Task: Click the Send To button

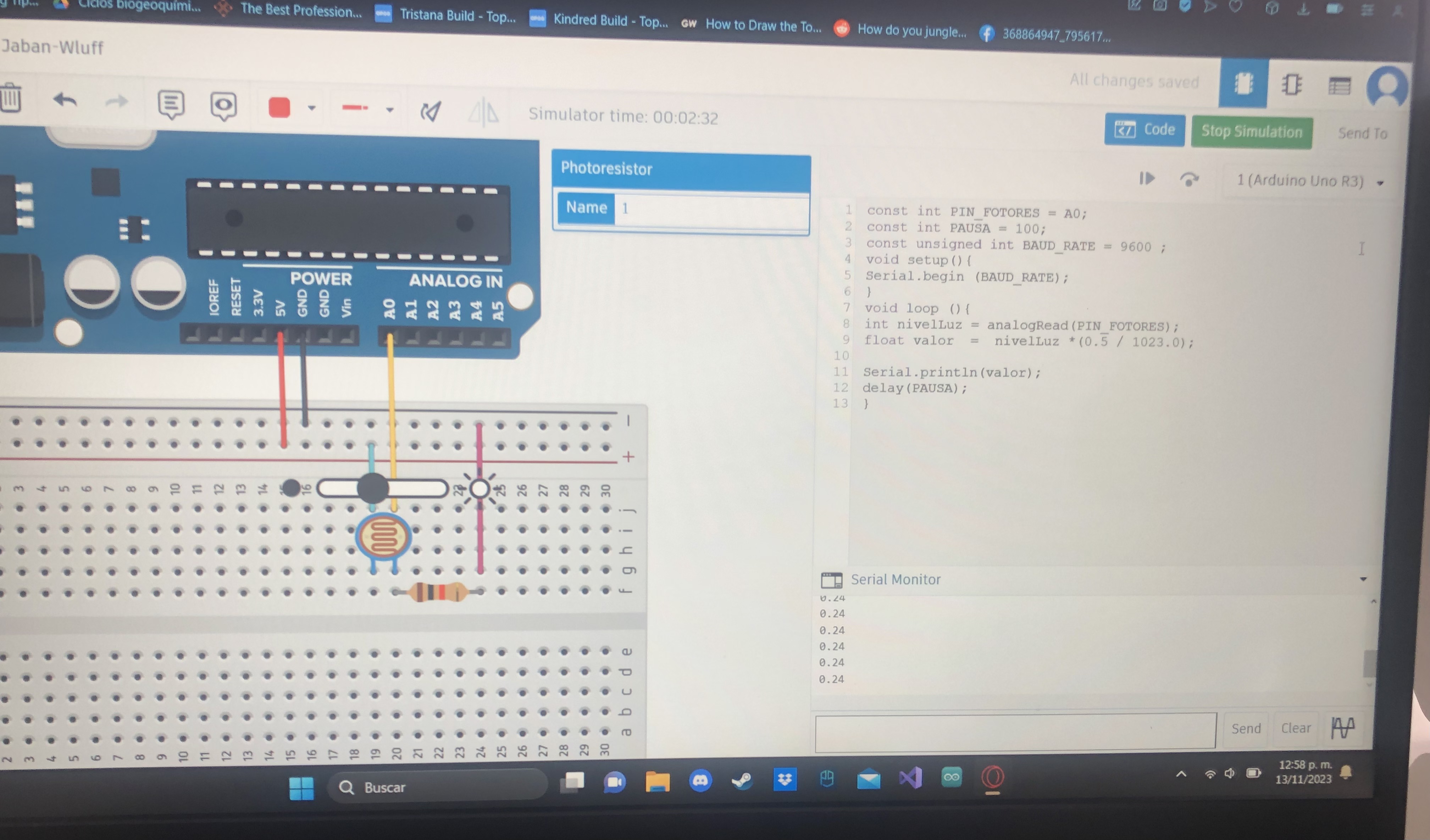Action: [1362, 134]
